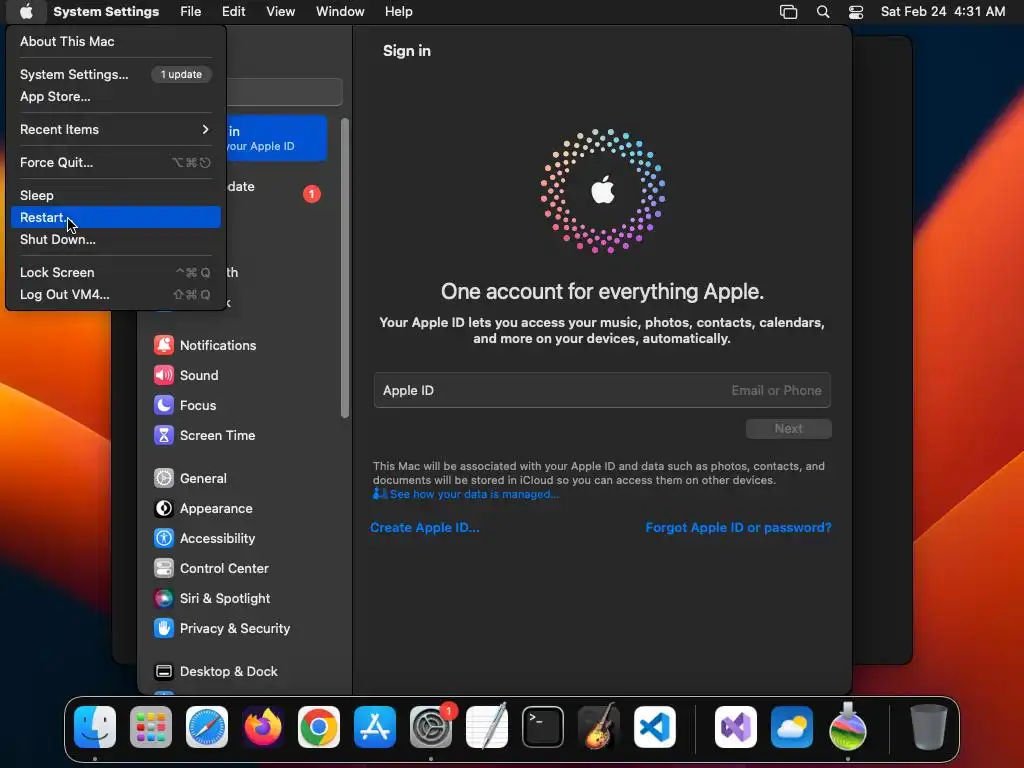Viewport: 1024px width, 768px height.
Task: Select Restart... in the Apple menu
Action: pos(116,217)
